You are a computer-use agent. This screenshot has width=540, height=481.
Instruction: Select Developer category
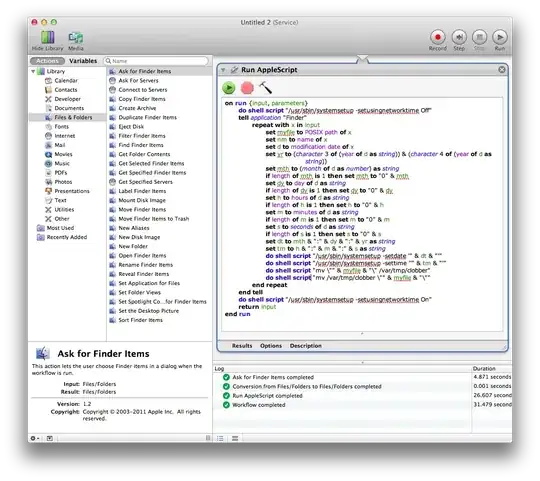pyautogui.click(x=67, y=99)
